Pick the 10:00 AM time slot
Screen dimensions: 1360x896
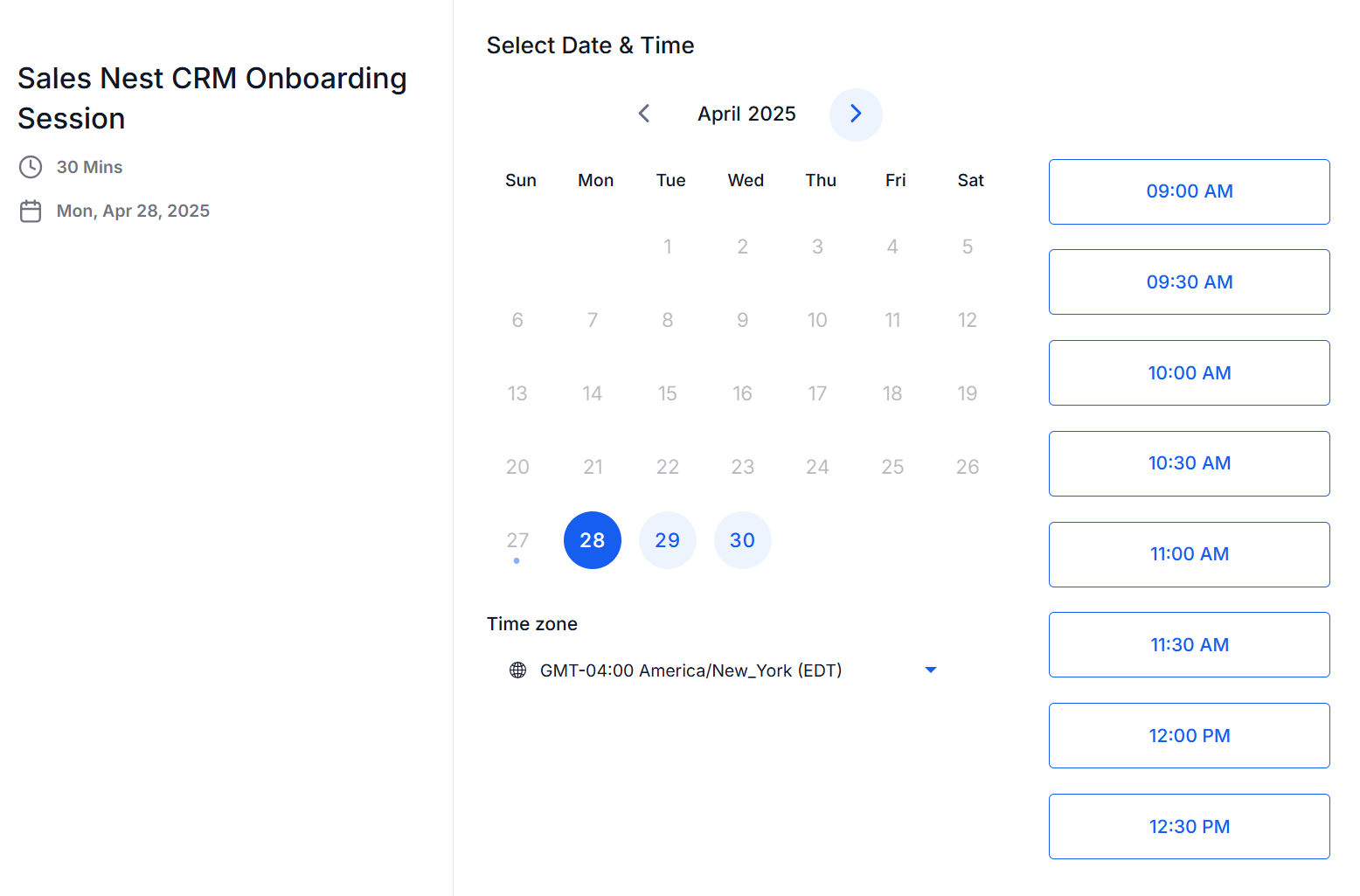point(1190,373)
